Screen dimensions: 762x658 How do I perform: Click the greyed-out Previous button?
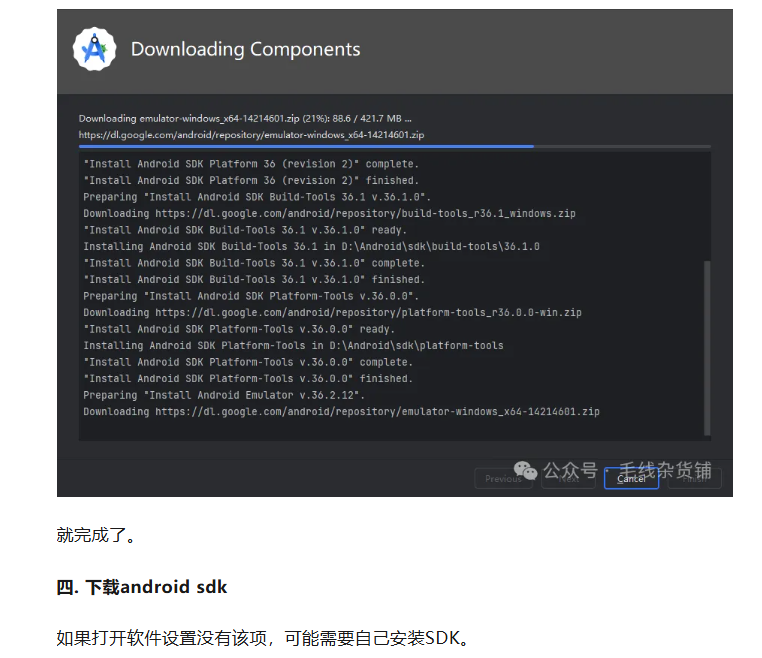pyautogui.click(x=503, y=479)
